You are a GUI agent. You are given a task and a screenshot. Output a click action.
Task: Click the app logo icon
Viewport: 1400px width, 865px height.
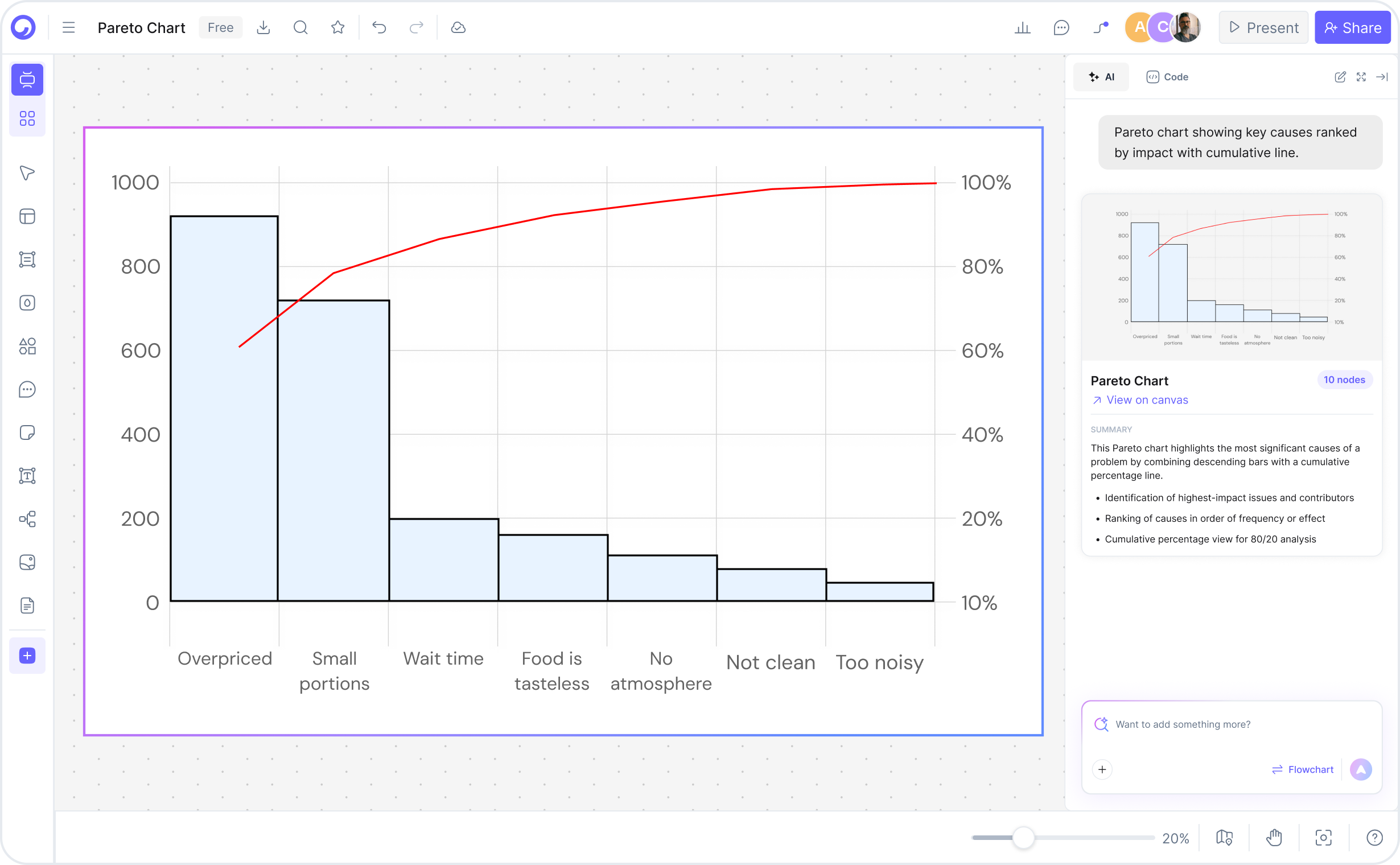coord(23,27)
